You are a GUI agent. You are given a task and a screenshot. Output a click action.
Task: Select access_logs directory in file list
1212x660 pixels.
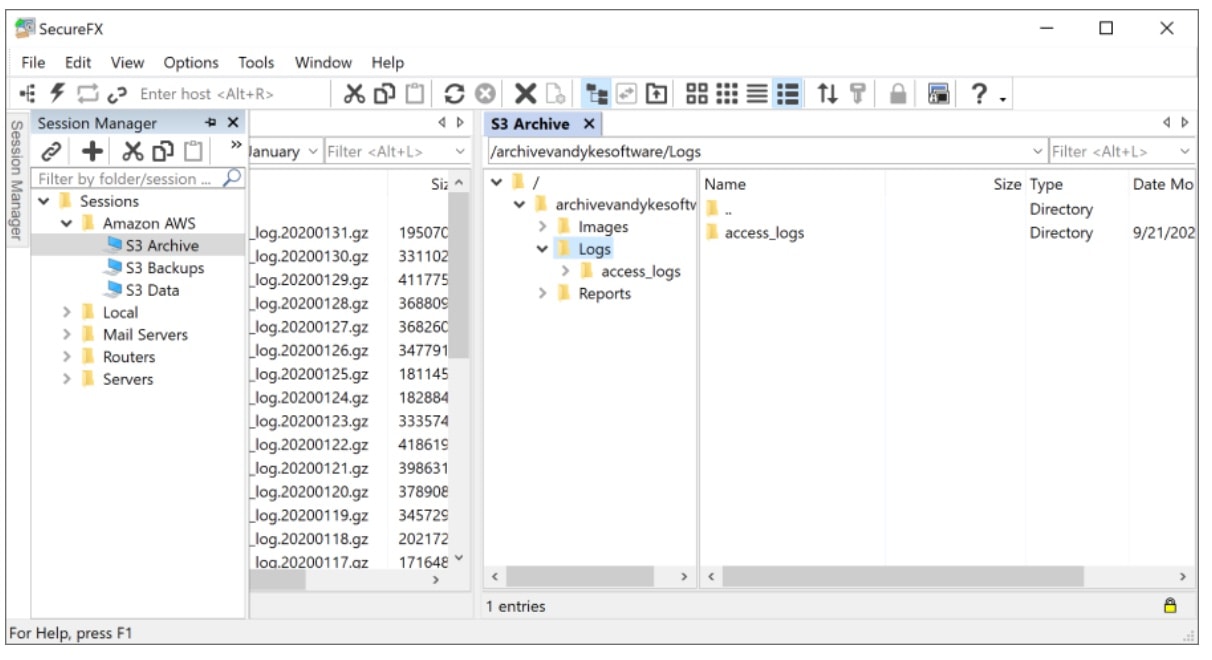(764, 233)
